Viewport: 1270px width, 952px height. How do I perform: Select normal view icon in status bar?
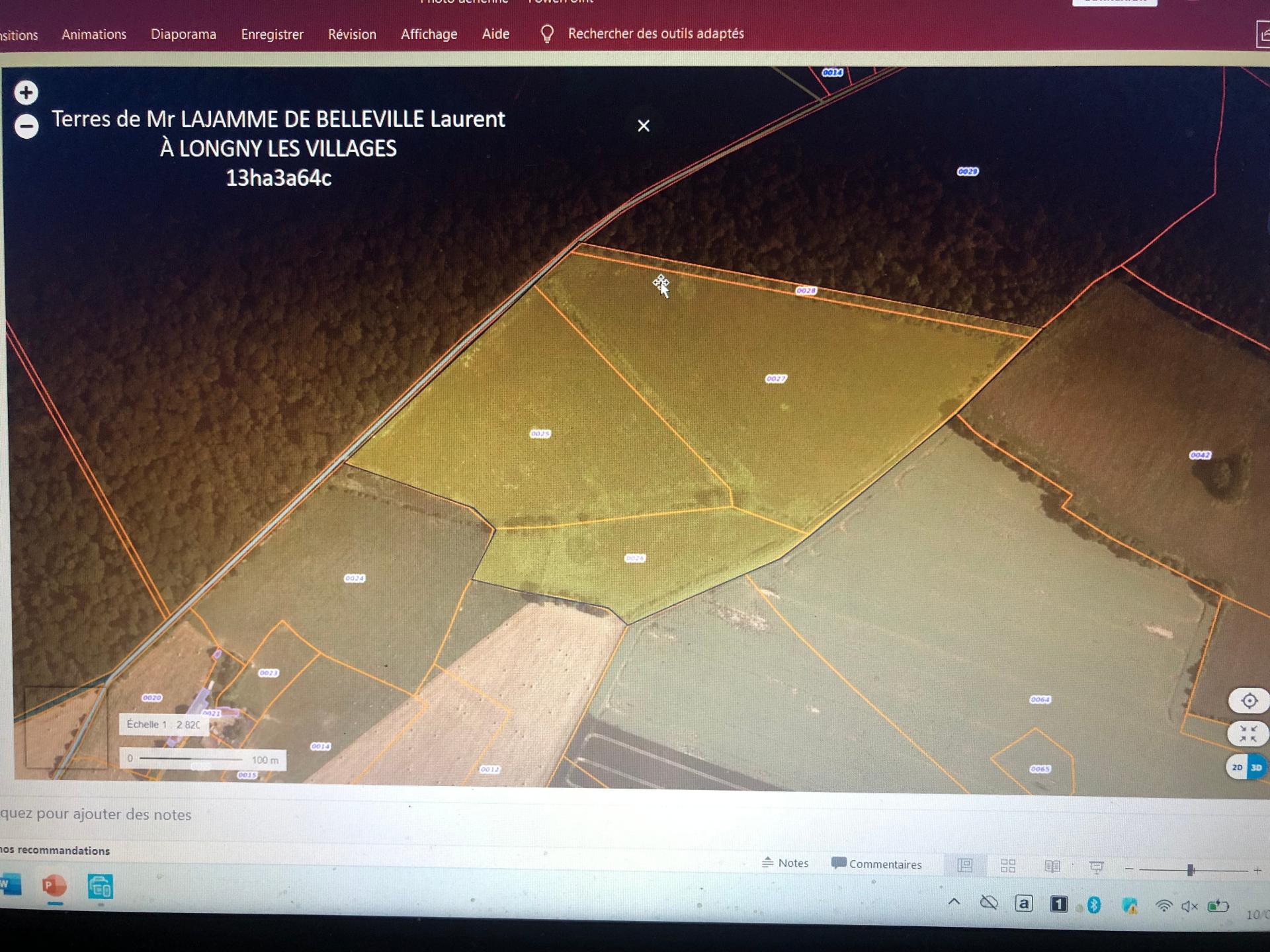point(965,865)
